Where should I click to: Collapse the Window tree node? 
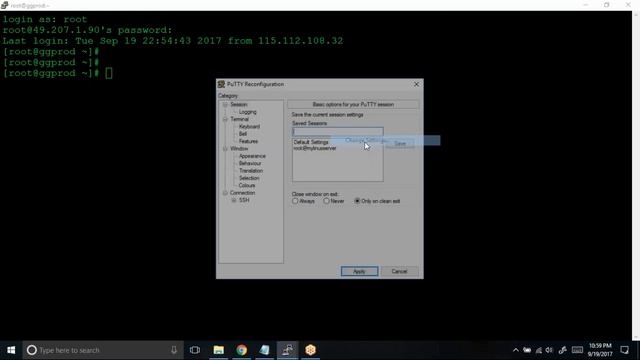[225, 149]
